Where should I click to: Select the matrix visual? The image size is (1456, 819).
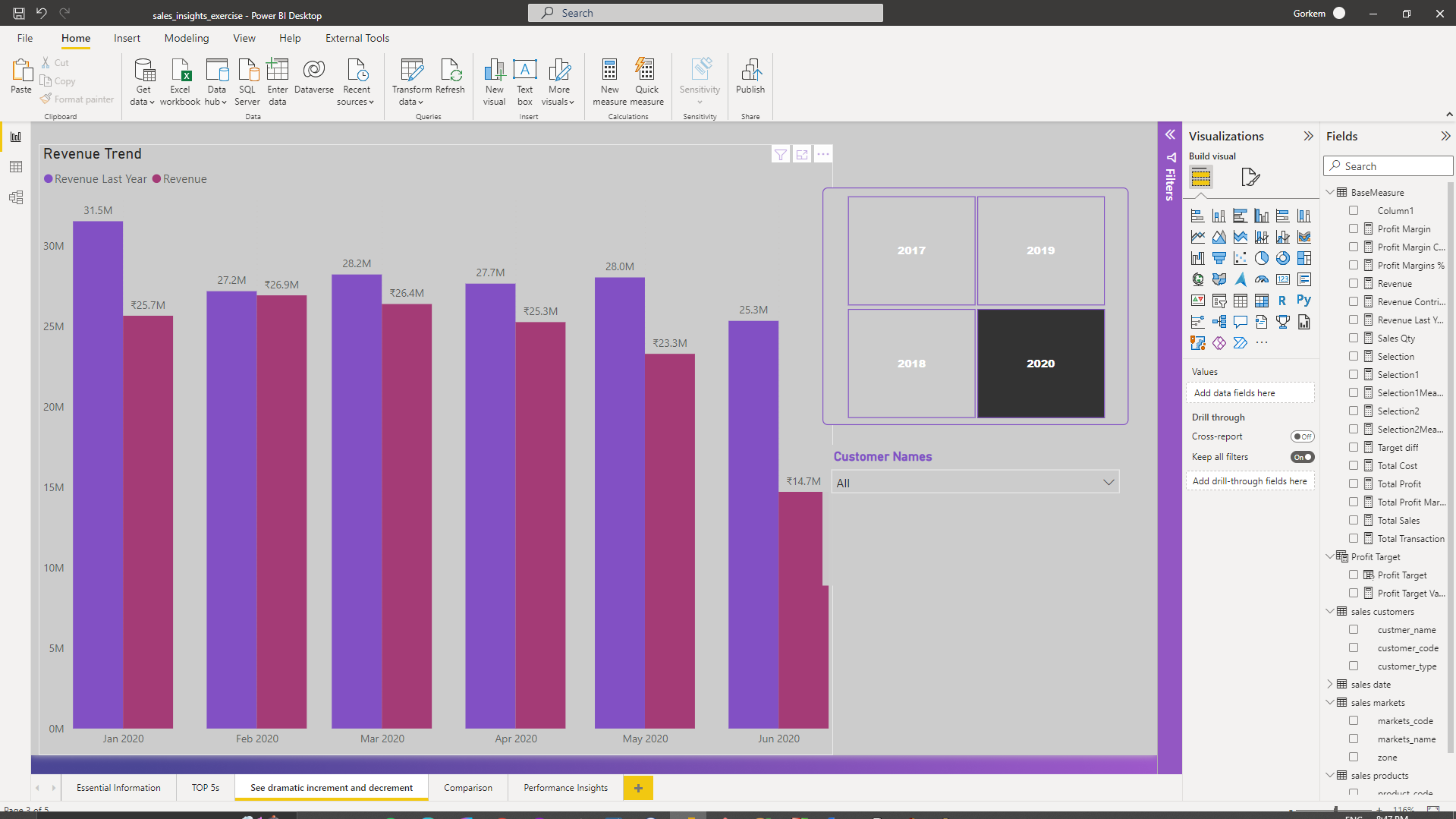1261,301
